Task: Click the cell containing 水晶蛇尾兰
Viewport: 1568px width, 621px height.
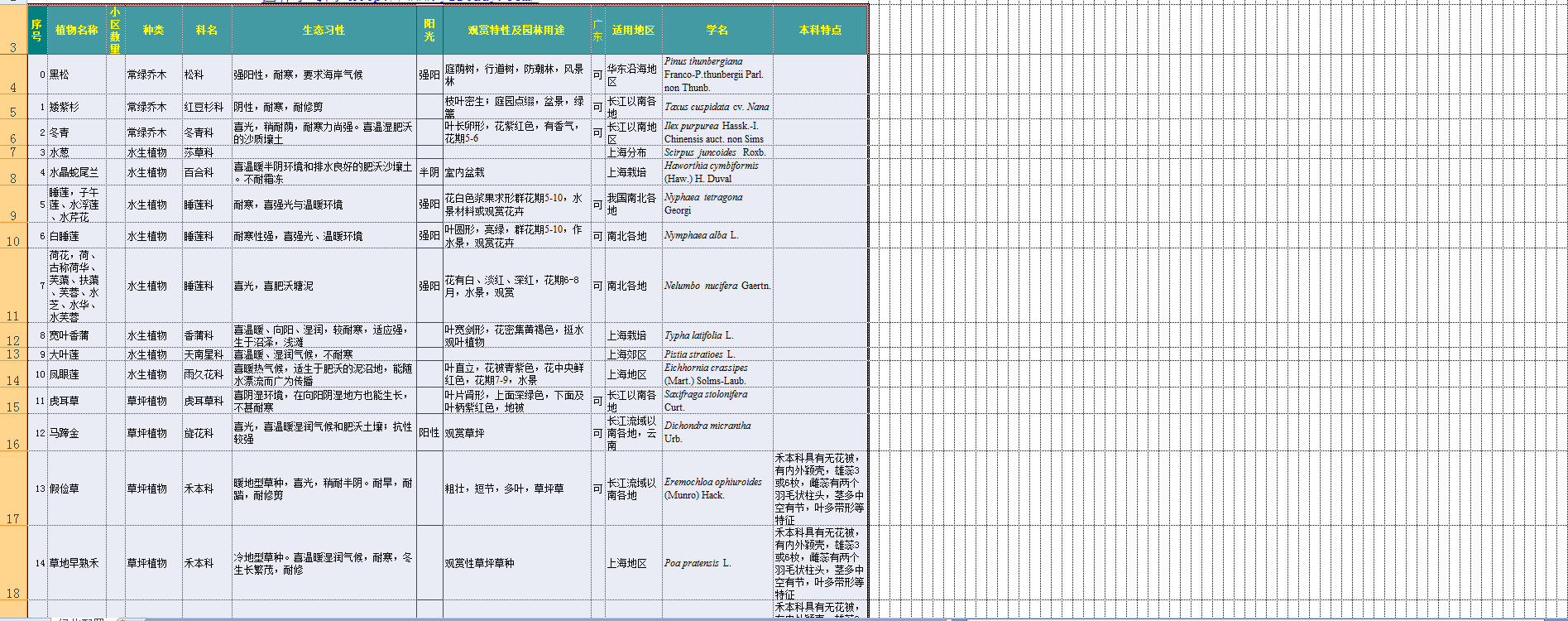Action: tap(77, 172)
